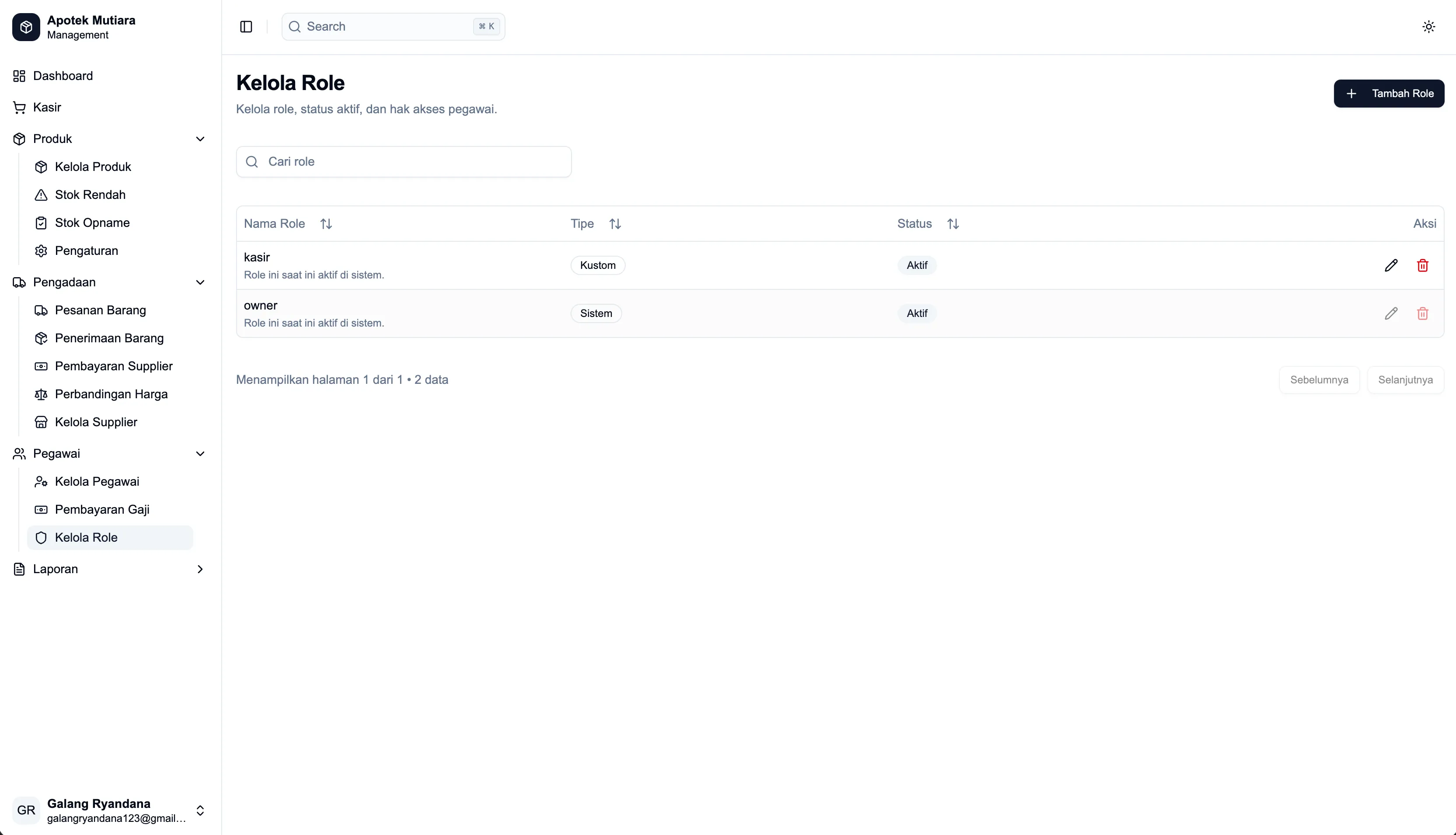Screen dimensions: 1456x835
Task: Click the Stok Opname clipboard icon
Action: pyautogui.click(x=41, y=223)
